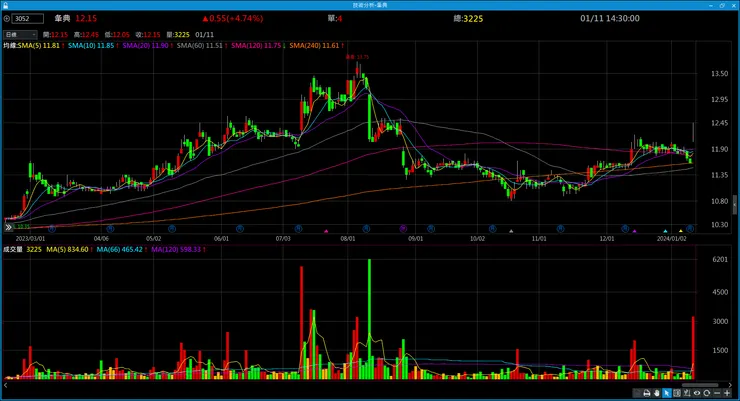Screen dimensions: 740x401
Task: Click the SMA(20) 11.90 legend
Action: 145,46
